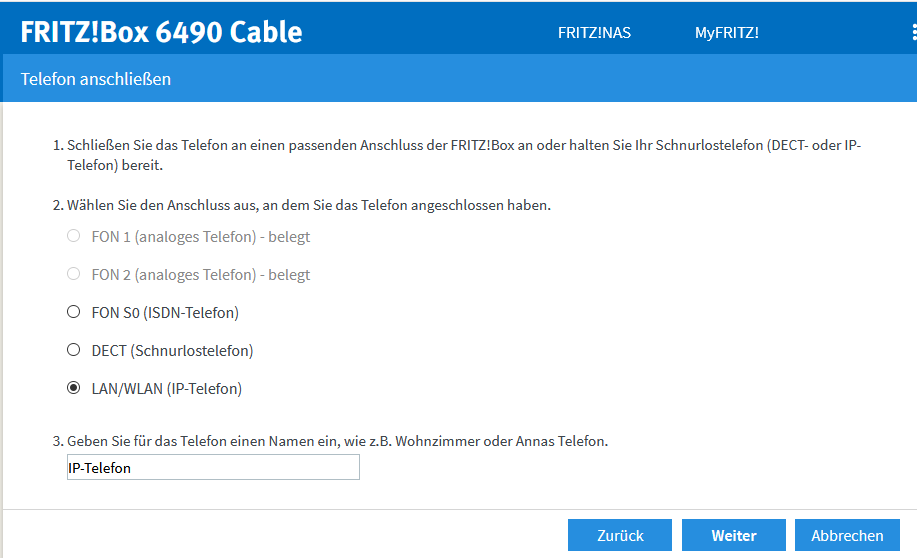Screen dimensions: 917x558
Task: Open the FRITZ!NAS section
Action: (x=594, y=33)
